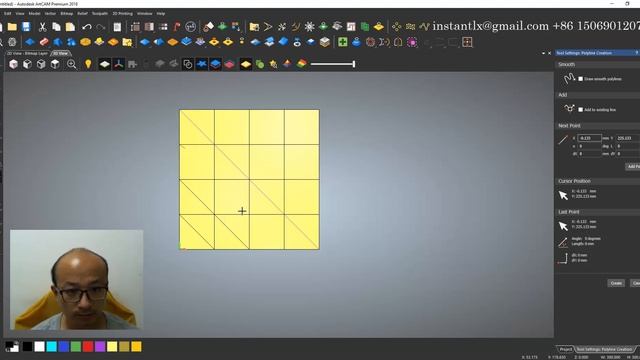Image resolution: width=640 pixels, height=360 pixels.
Task: Adjust the 3D View toolbar slider
Action: 333,64
